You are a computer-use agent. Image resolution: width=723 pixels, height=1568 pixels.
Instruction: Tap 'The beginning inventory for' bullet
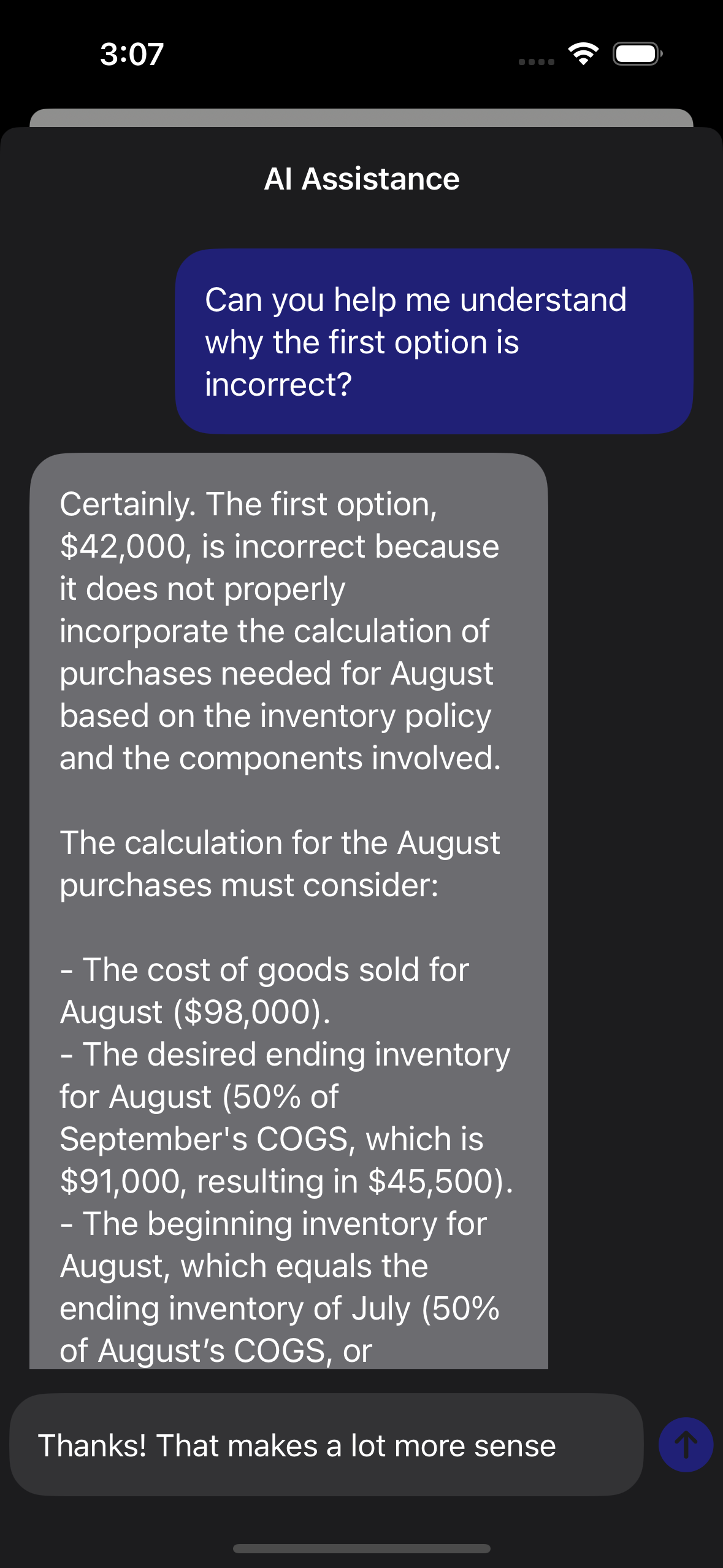click(x=274, y=1223)
